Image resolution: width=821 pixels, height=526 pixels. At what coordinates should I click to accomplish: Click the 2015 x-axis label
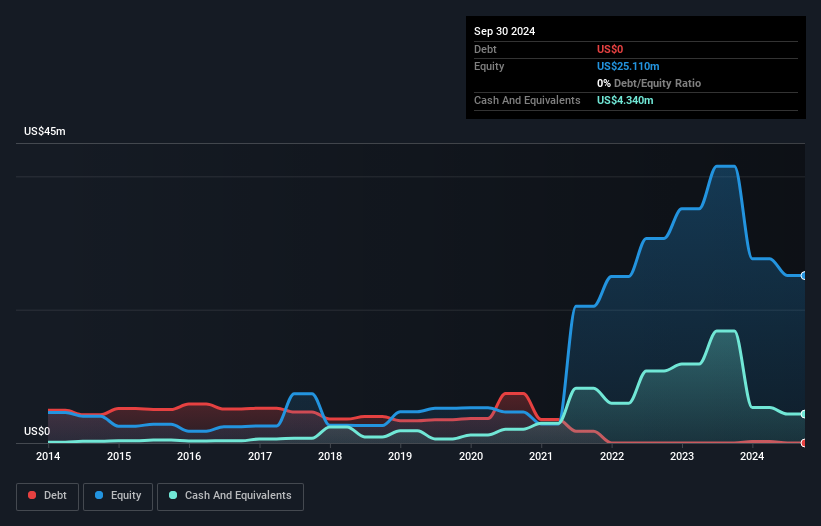point(119,456)
